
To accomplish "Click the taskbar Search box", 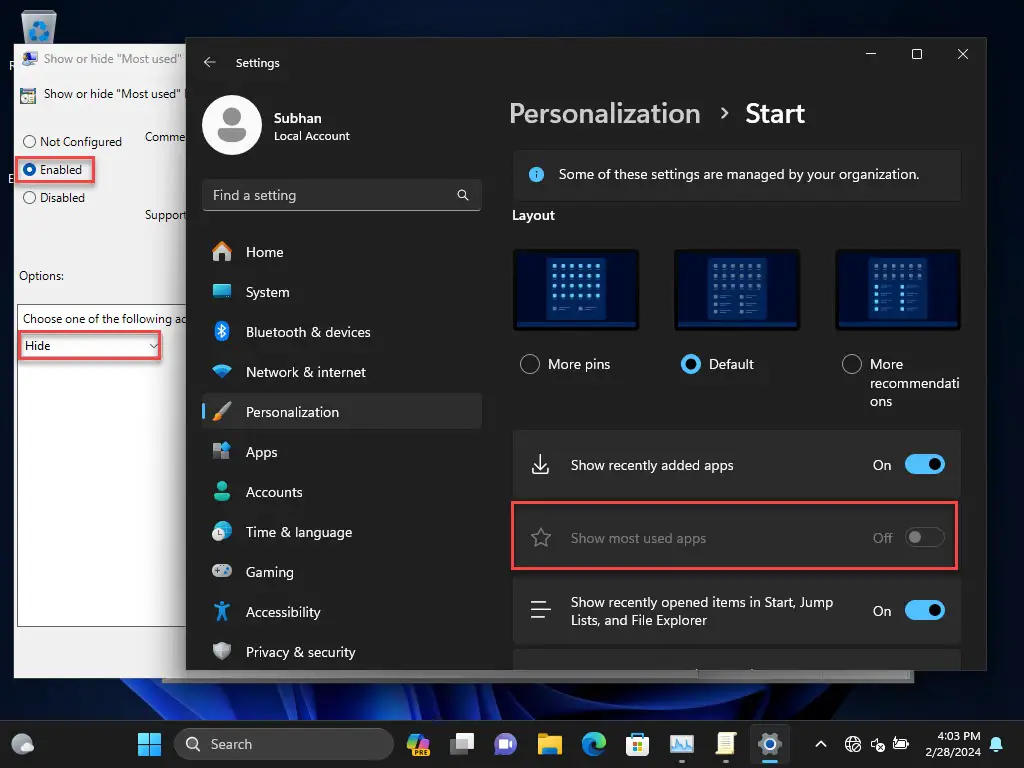I will pos(284,744).
